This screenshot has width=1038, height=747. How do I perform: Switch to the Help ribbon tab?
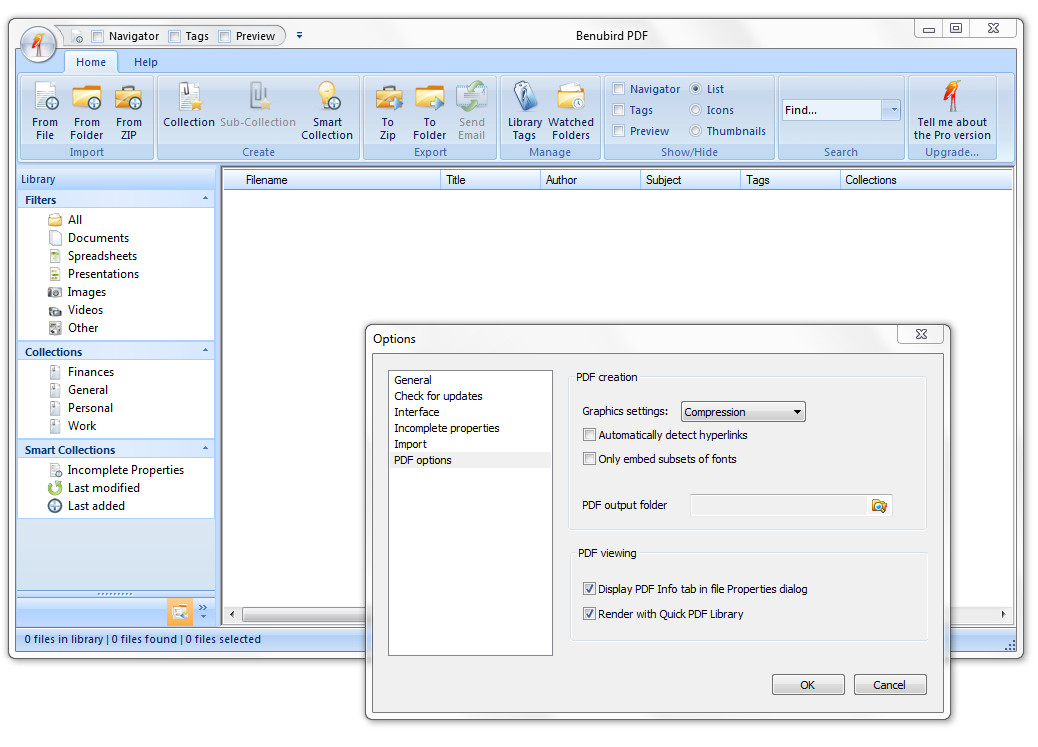click(x=146, y=62)
